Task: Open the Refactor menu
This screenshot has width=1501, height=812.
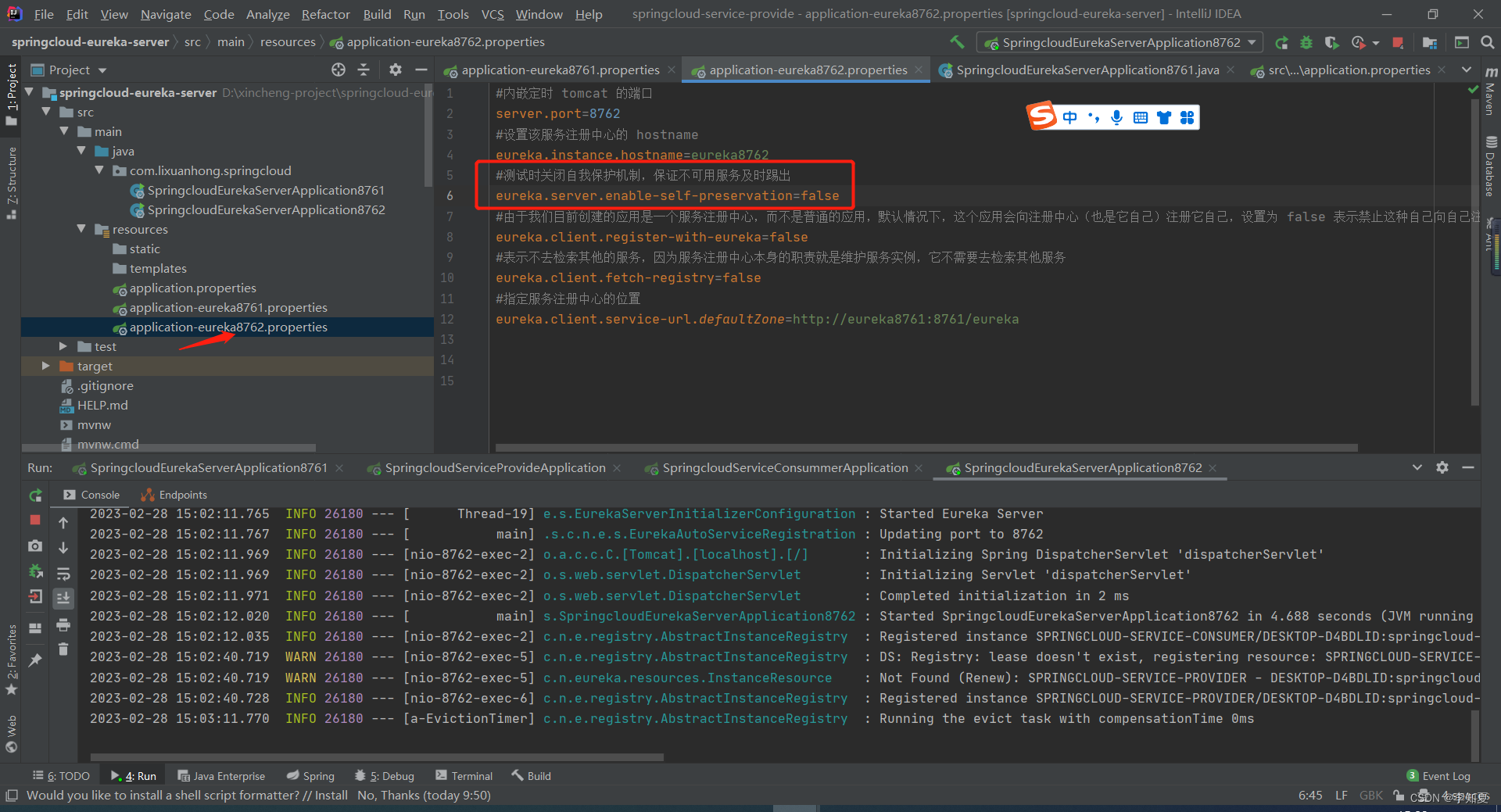Action: point(325,14)
